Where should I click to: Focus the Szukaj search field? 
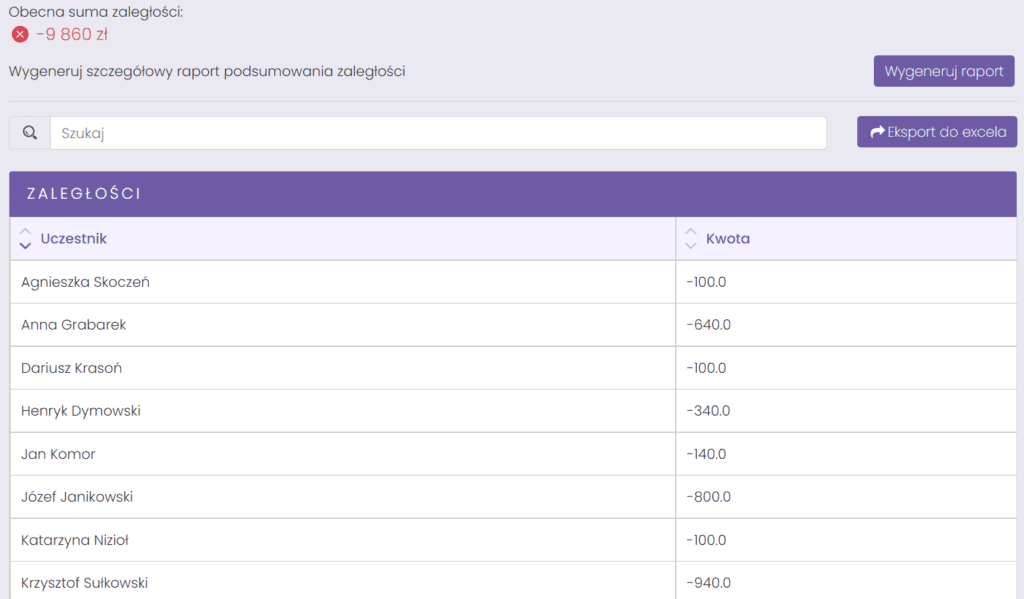click(x=438, y=133)
